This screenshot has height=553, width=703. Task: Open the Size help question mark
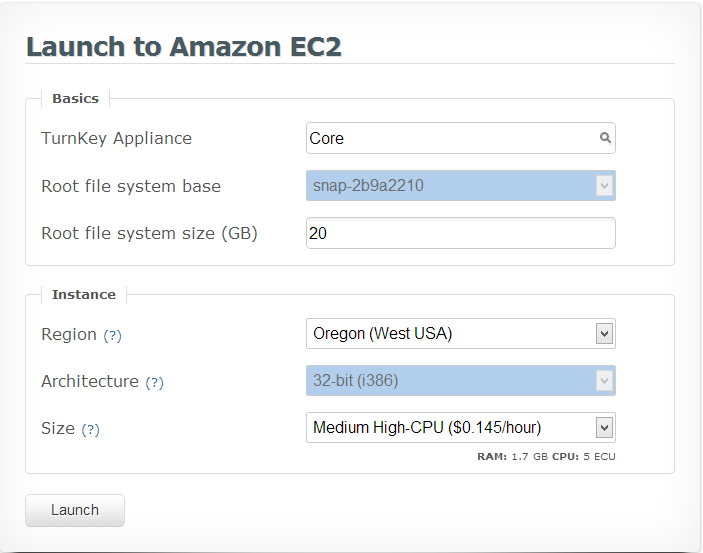click(x=90, y=429)
